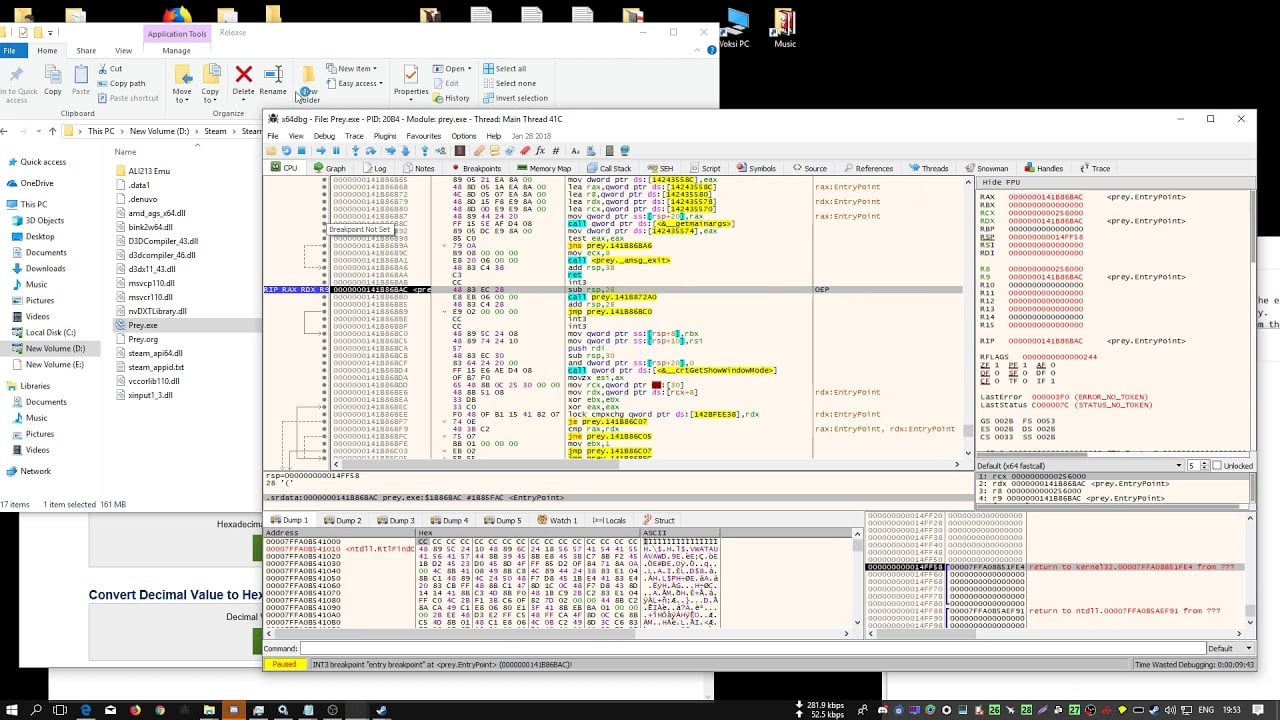Click the Comments icon in x64dbg toolbar
This screenshot has height=720, width=1280.
click(495, 151)
